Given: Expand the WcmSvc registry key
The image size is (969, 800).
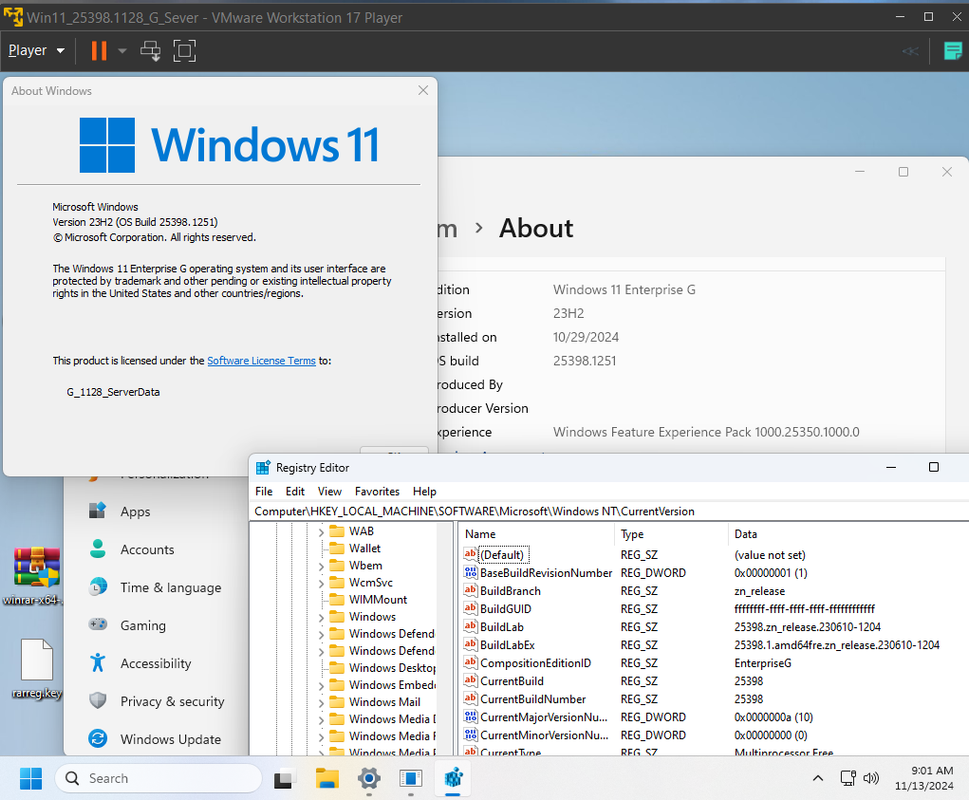Looking at the screenshot, I should coord(321,583).
